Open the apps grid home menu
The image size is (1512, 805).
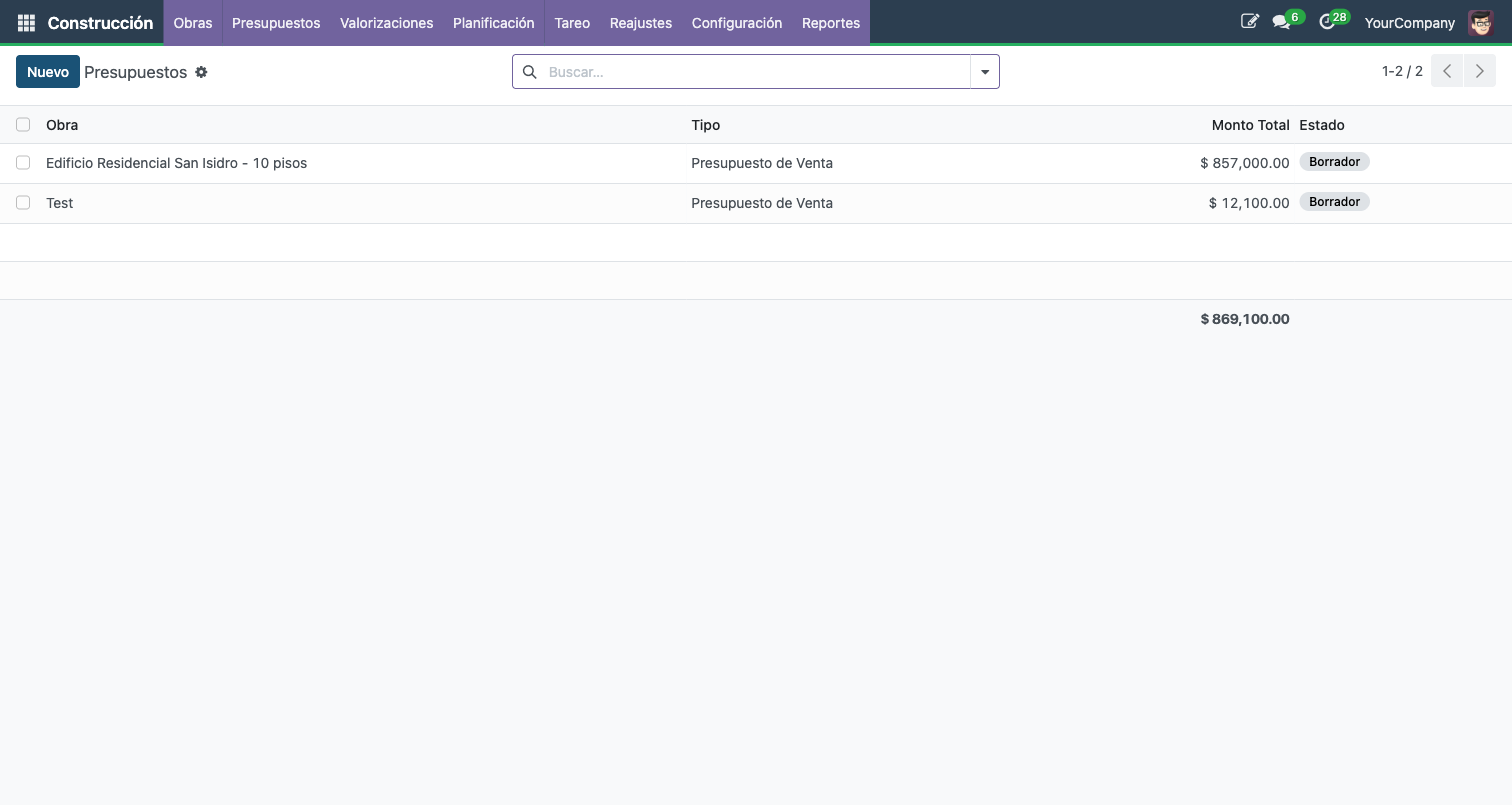[26, 22]
